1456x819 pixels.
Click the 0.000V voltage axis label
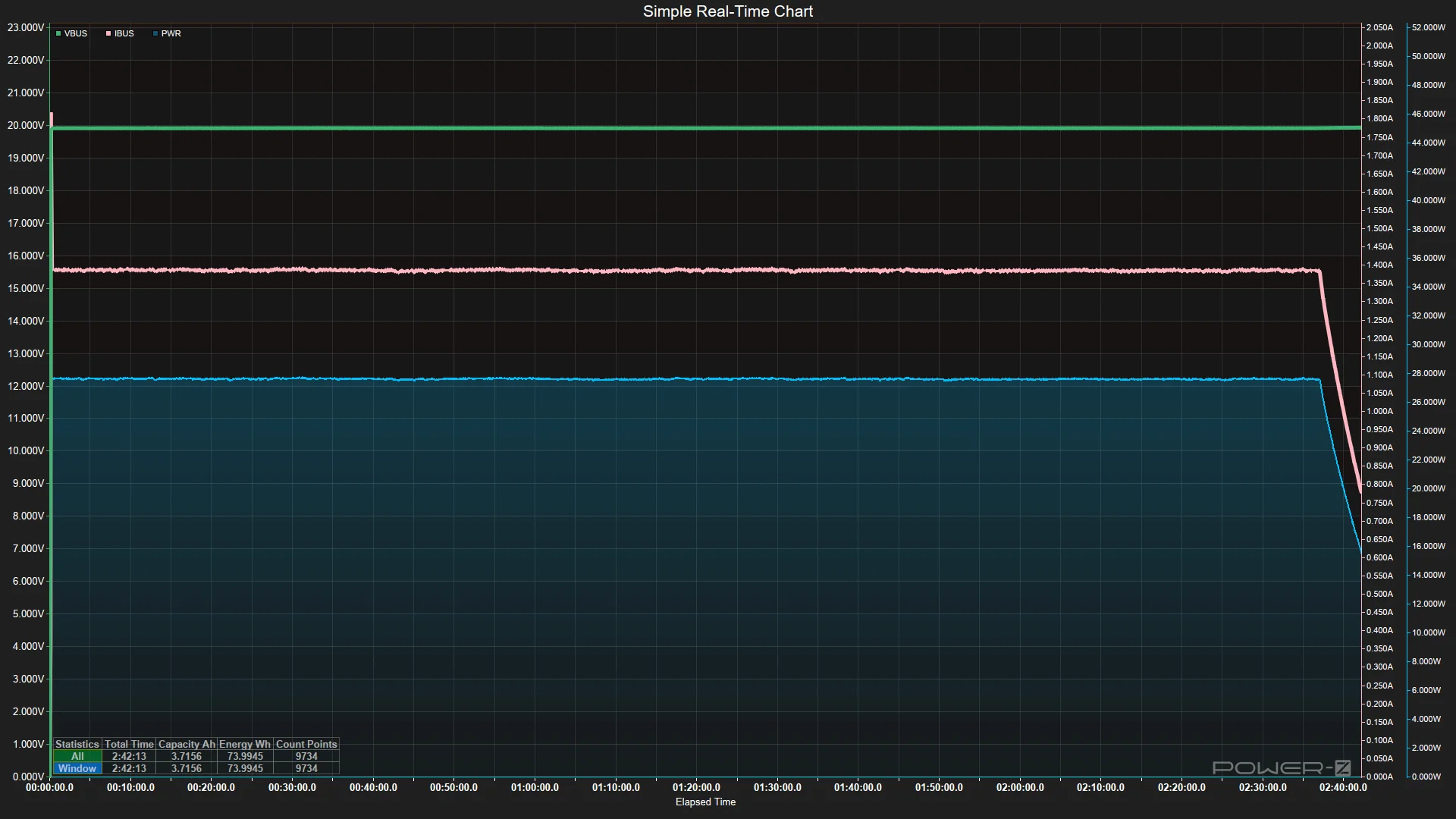(28, 777)
